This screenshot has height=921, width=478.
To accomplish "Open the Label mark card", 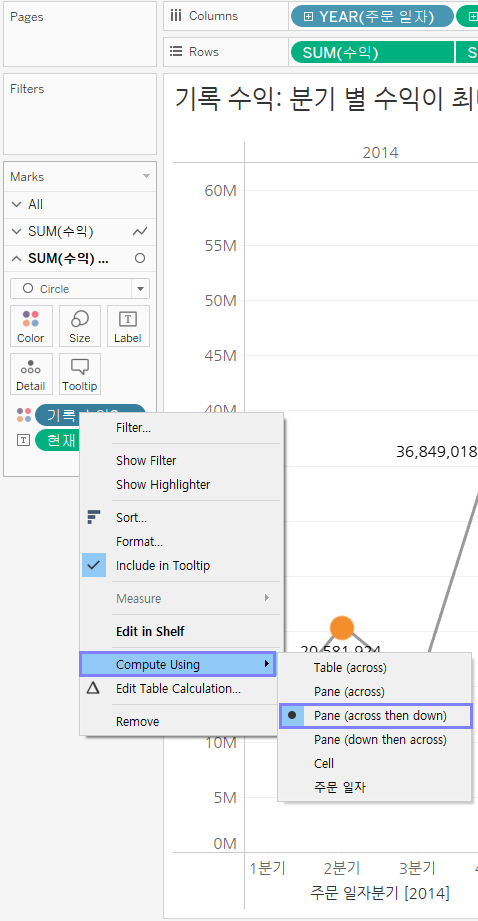I will coord(128,327).
